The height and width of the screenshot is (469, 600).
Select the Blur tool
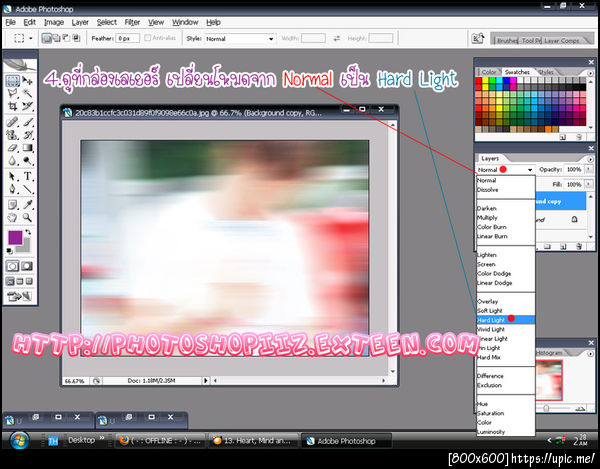[x=13, y=161]
